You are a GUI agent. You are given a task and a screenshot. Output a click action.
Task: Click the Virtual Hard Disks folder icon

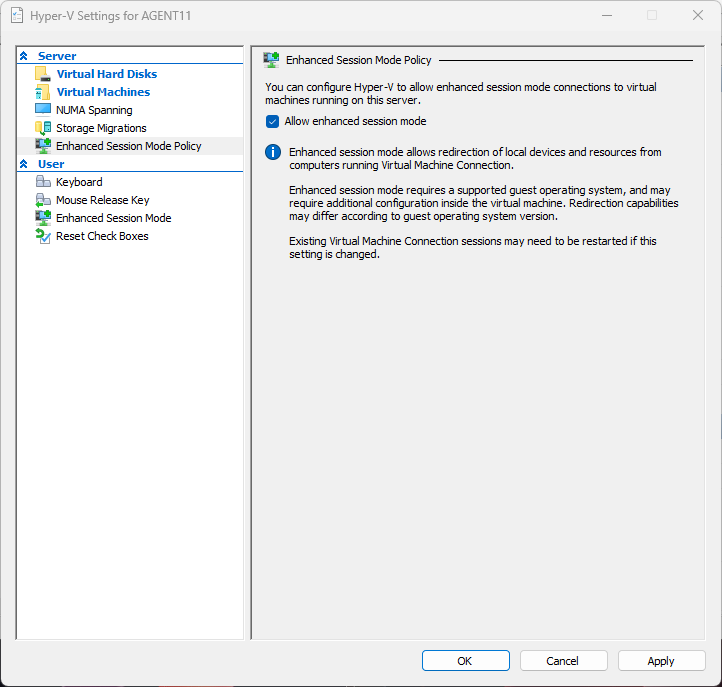42,74
